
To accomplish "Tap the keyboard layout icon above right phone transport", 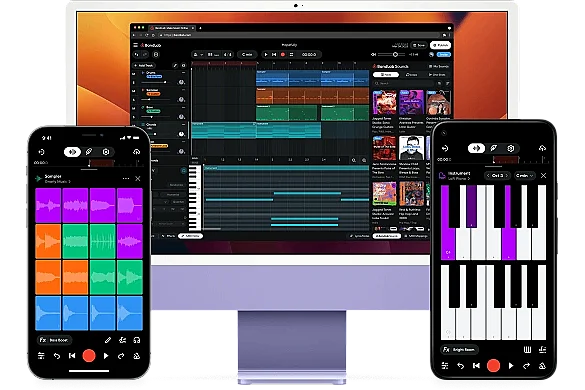I will 527,350.
